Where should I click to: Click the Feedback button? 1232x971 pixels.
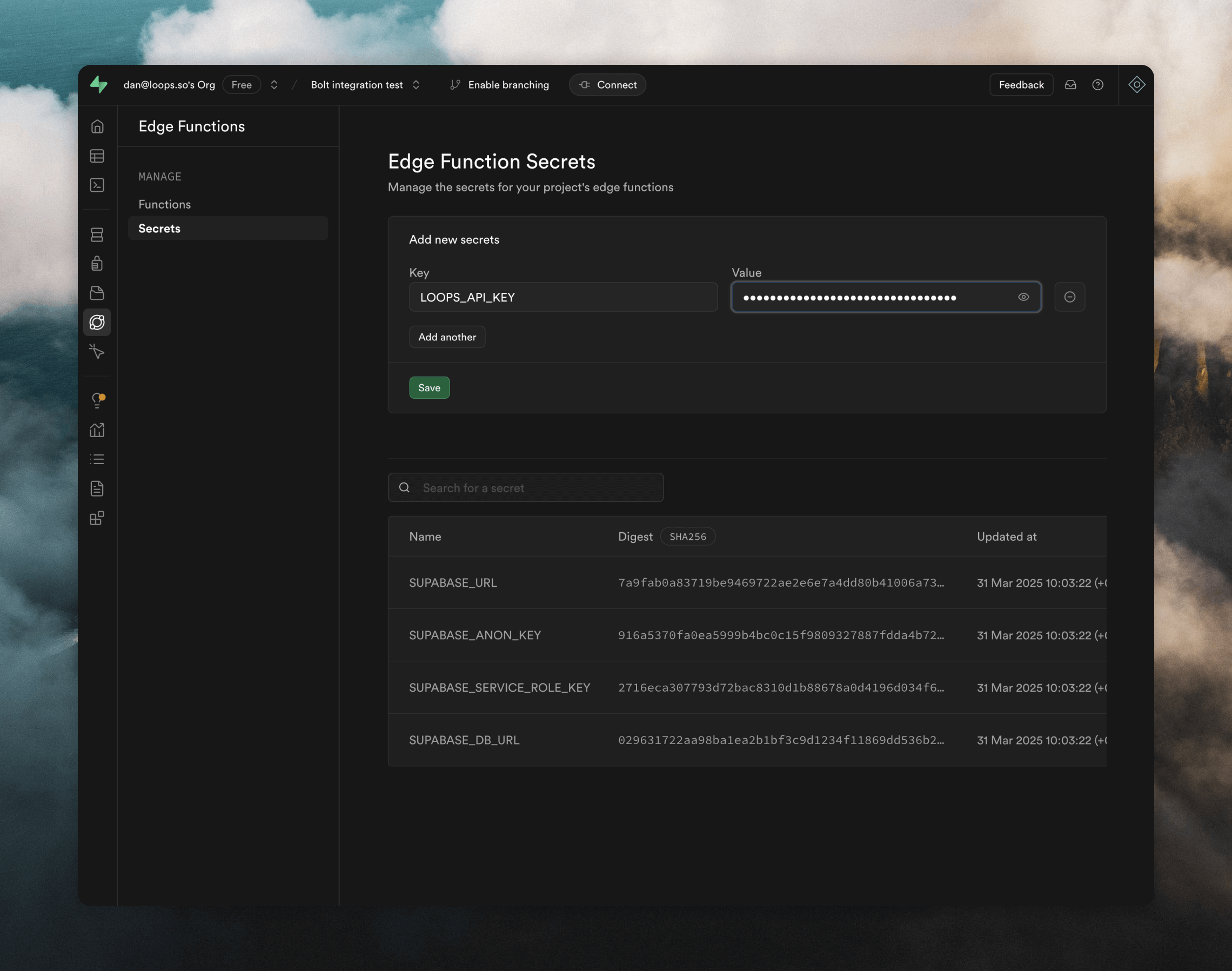click(1021, 85)
